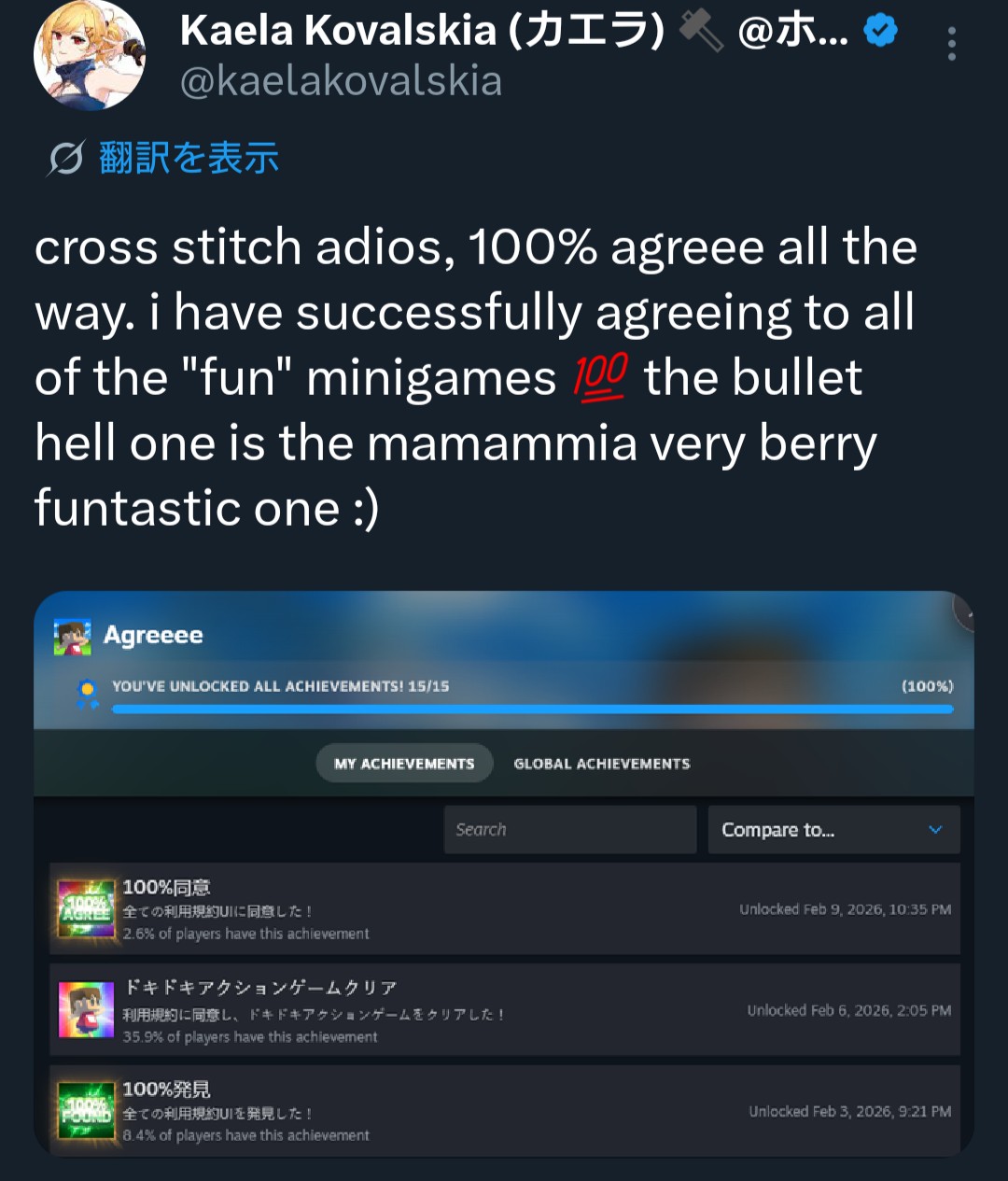Open the three-dot tweet options menu
1008x1181 pixels.
(951, 44)
